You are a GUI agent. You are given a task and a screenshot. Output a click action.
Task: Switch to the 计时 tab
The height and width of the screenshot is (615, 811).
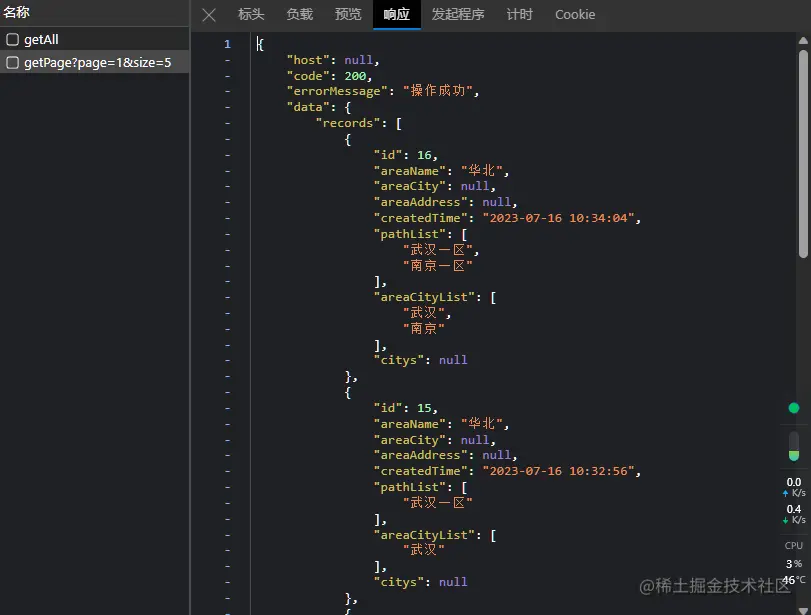coord(519,14)
